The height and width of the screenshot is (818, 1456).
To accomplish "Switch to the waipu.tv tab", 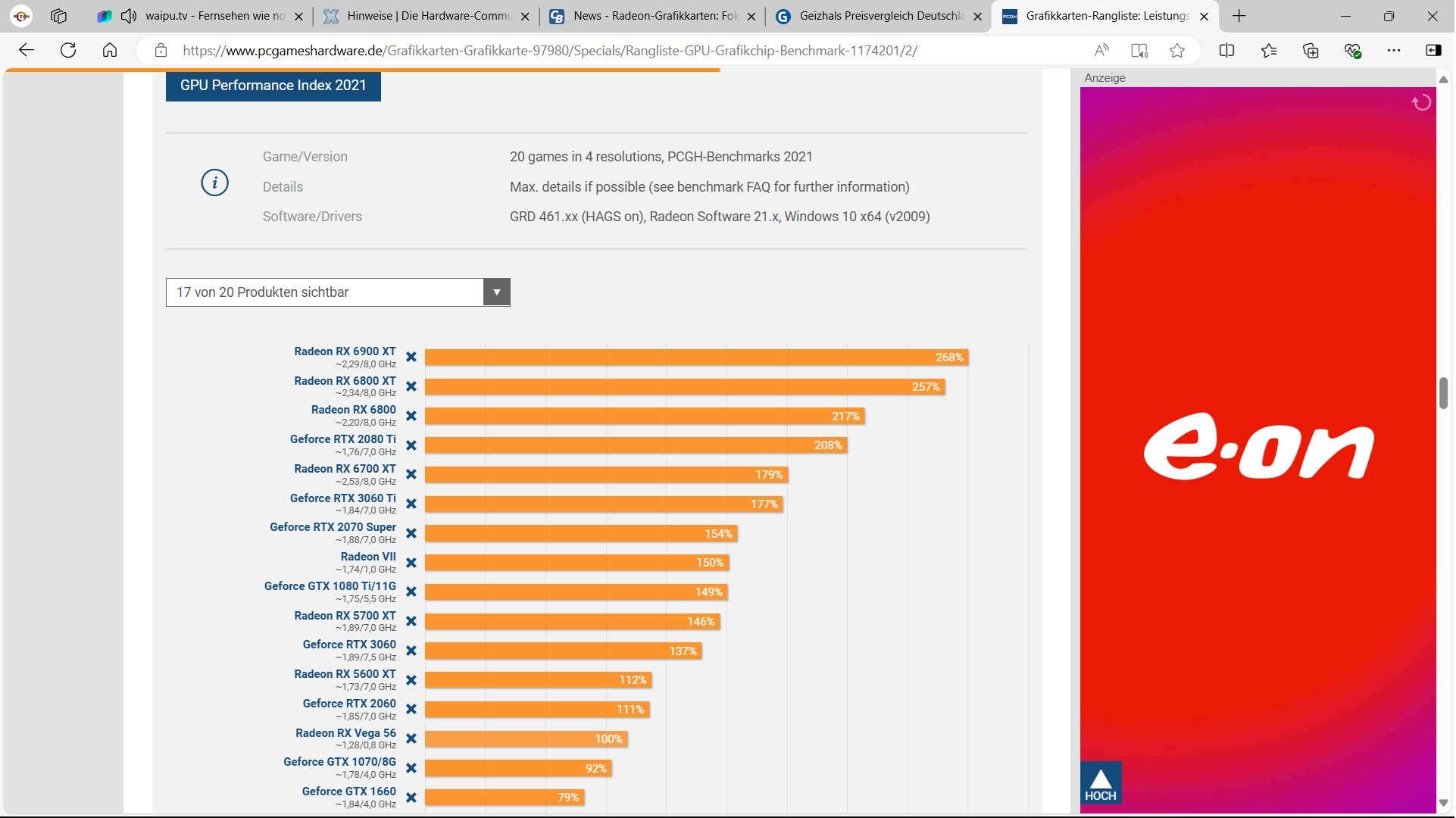I will pyautogui.click(x=214, y=16).
